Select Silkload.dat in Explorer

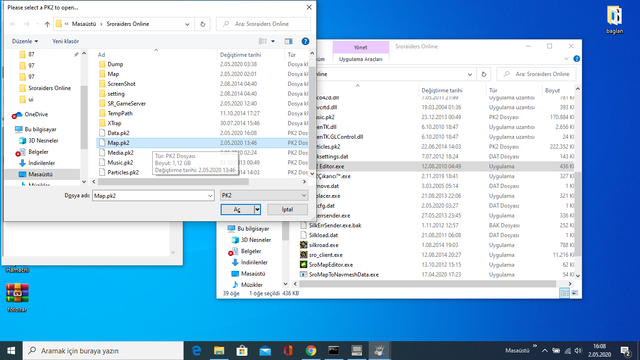click(x=323, y=235)
